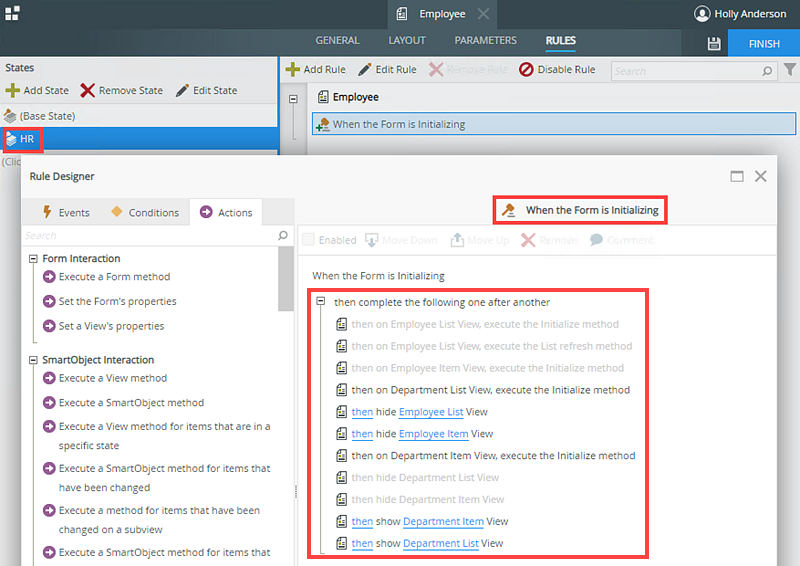Toggle the Enabled checkbox
The image size is (800, 566).
[309, 240]
